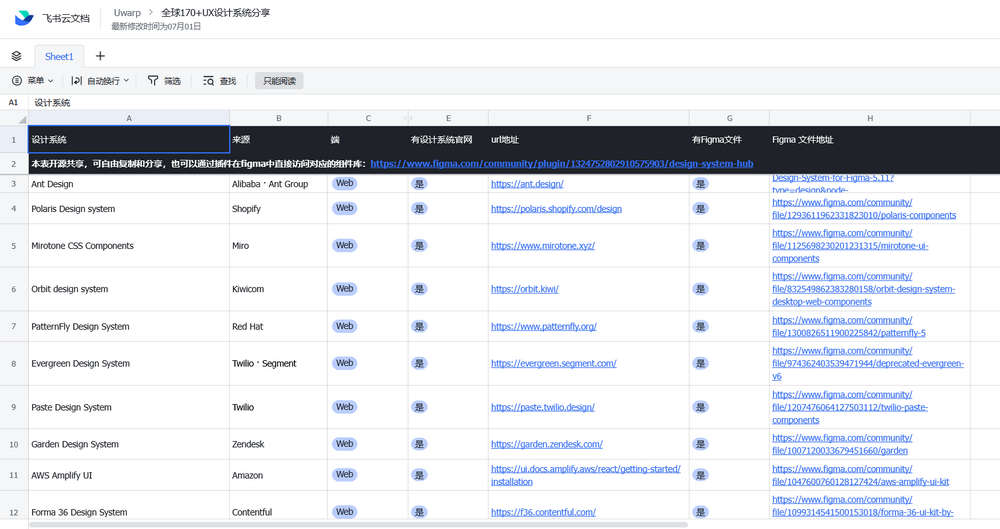Image resolution: width=1000 pixels, height=529 pixels.
Task: Click the filter funnel icon
Action: click(x=153, y=80)
